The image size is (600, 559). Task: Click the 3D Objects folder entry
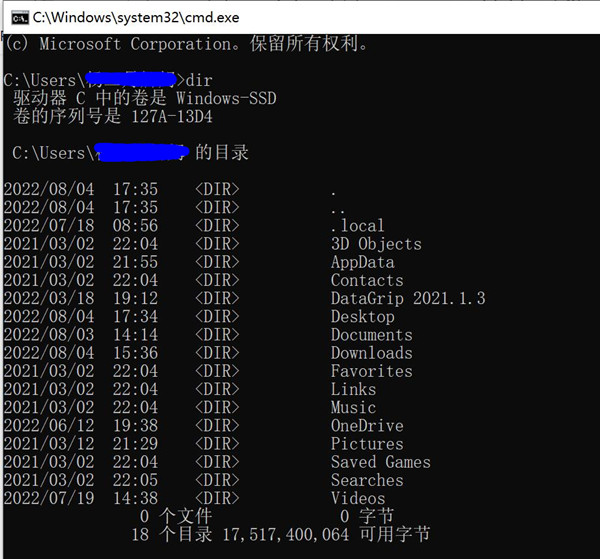point(376,244)
